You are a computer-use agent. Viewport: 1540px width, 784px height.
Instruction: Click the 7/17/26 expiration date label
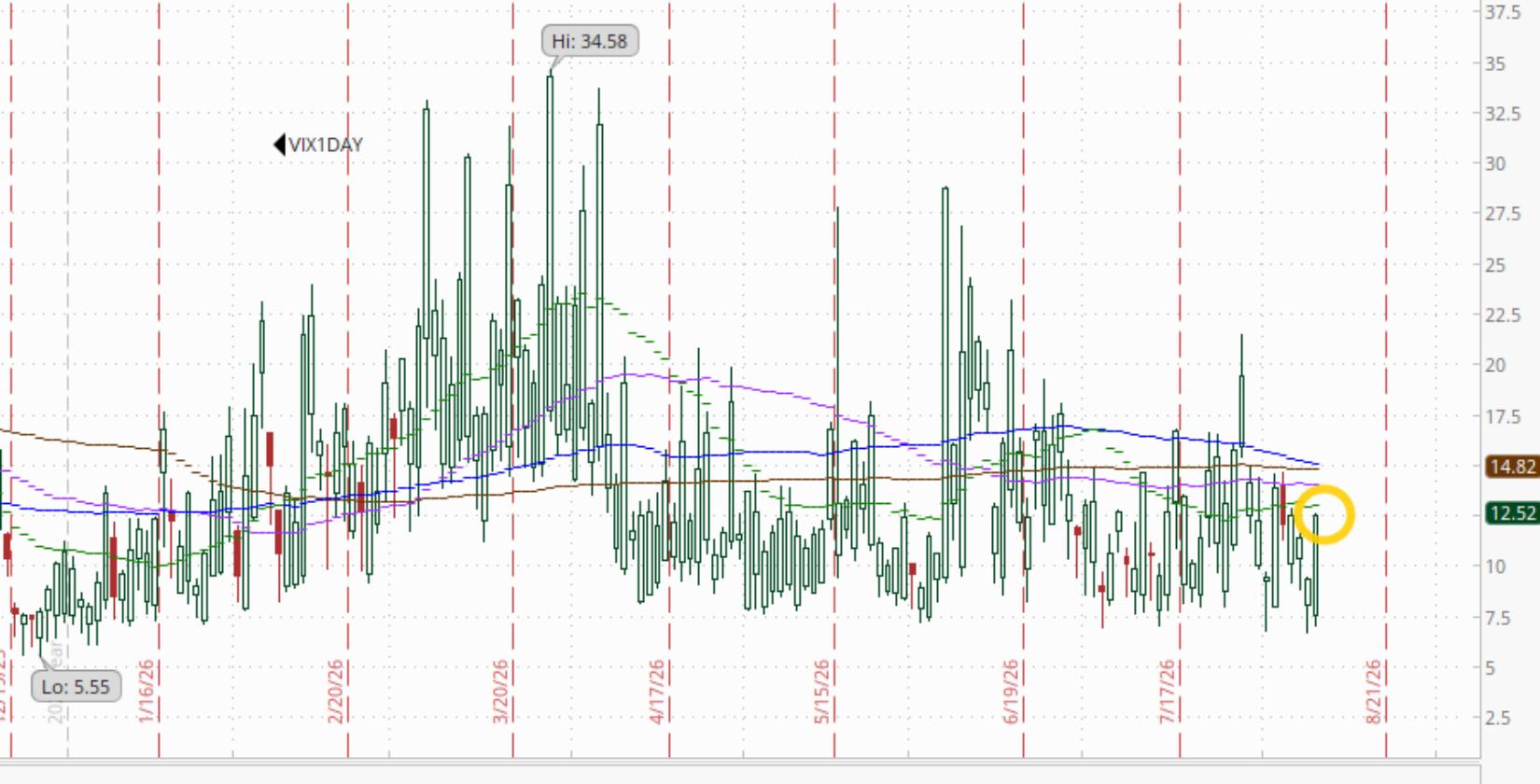(x=1168, y=692)
